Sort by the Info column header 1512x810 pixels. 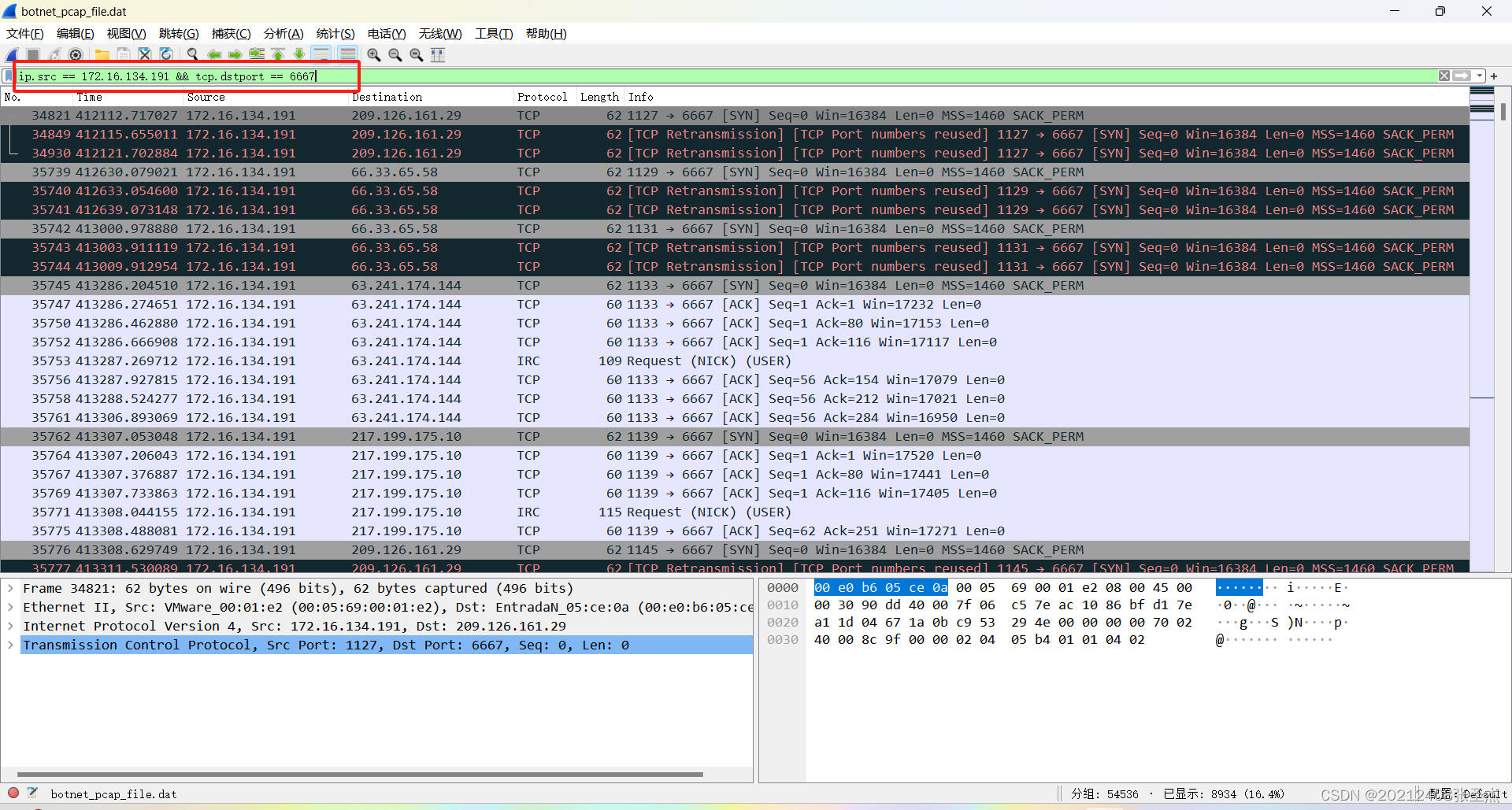coord(1047,97)
